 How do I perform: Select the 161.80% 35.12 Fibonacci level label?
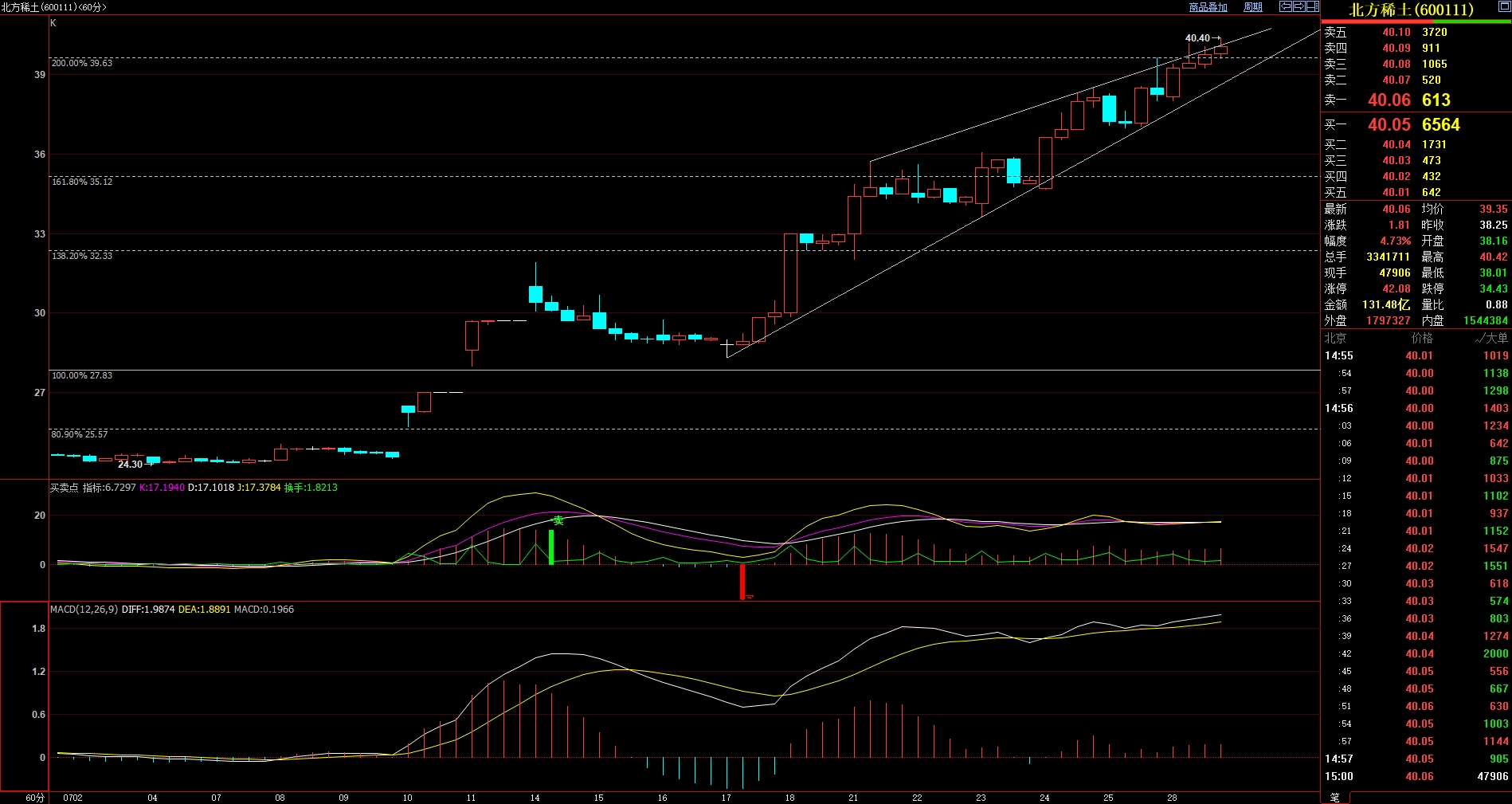(82, 182)
